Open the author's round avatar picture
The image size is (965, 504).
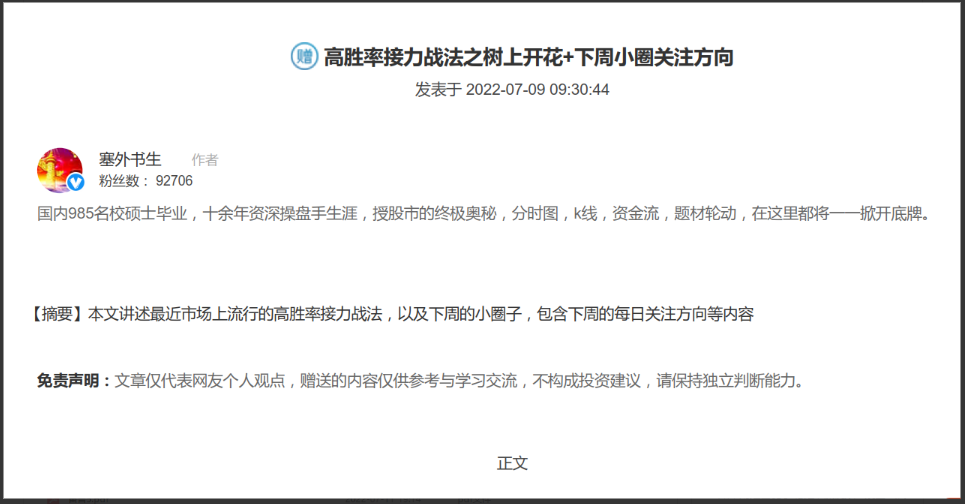tap(59, 169)
